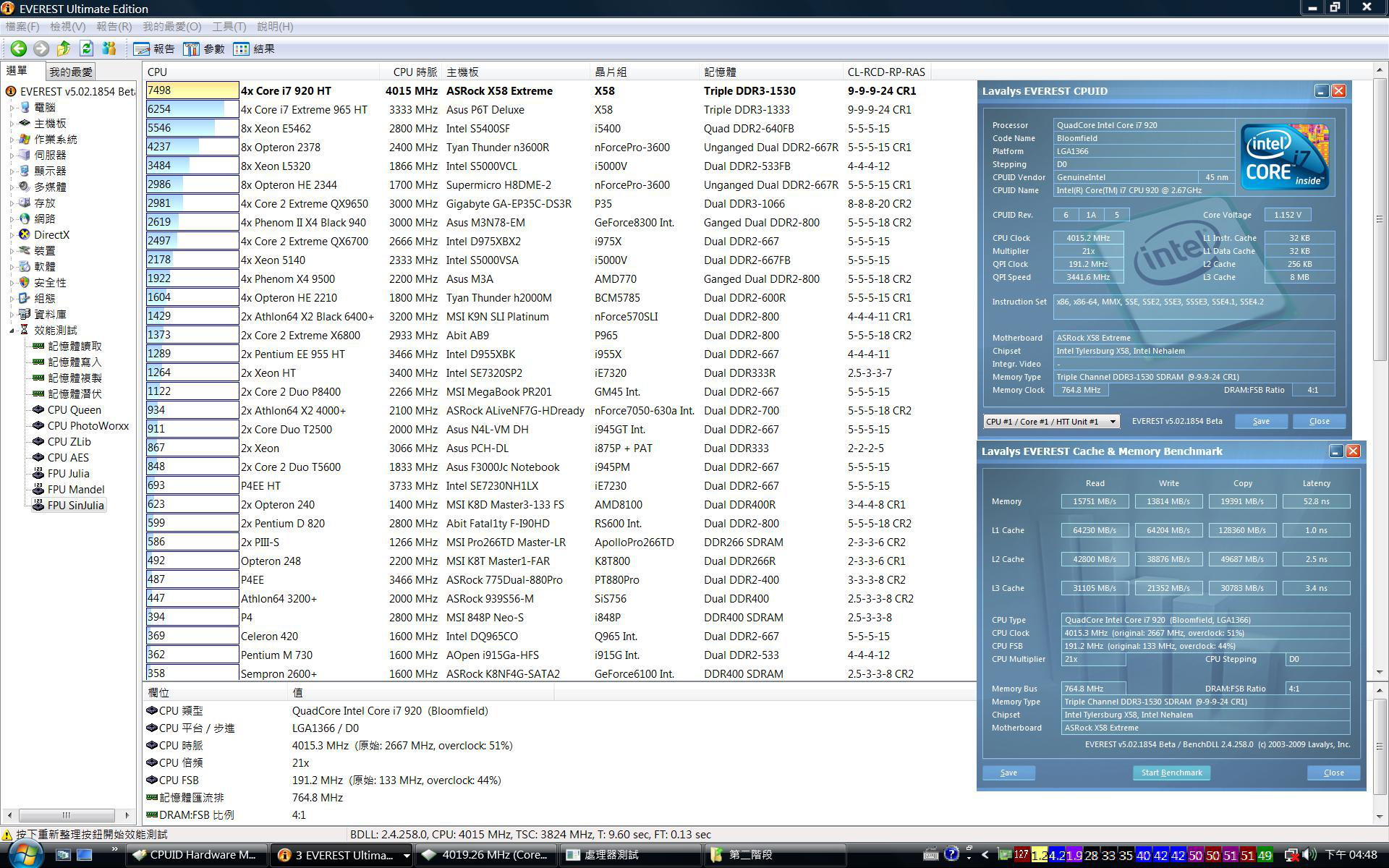Select the CPU PhotoWorxx benchmark item
The width and height of the screenshot is (1389, 868).
click(88, 425)
